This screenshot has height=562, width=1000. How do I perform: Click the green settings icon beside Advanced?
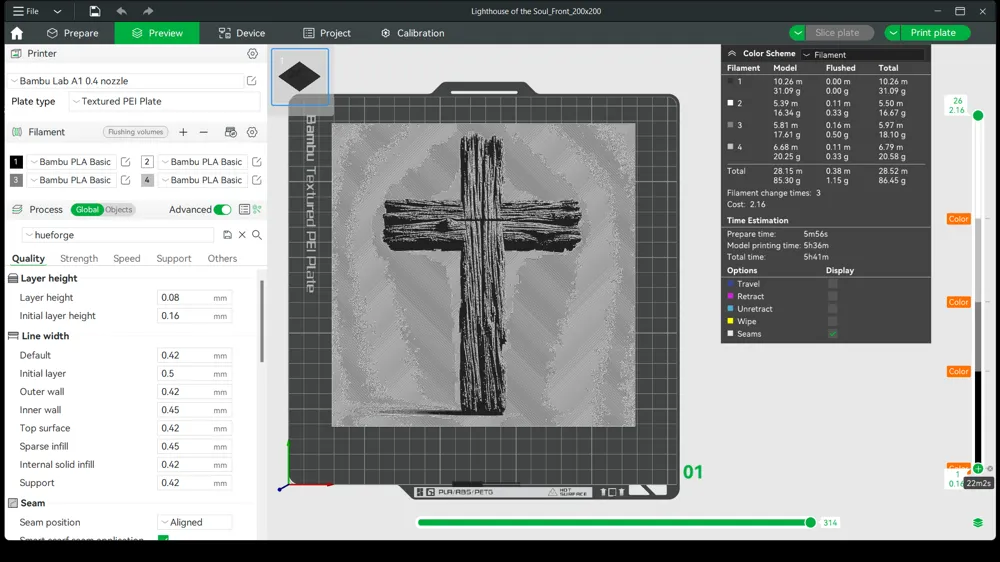(257, 209)
